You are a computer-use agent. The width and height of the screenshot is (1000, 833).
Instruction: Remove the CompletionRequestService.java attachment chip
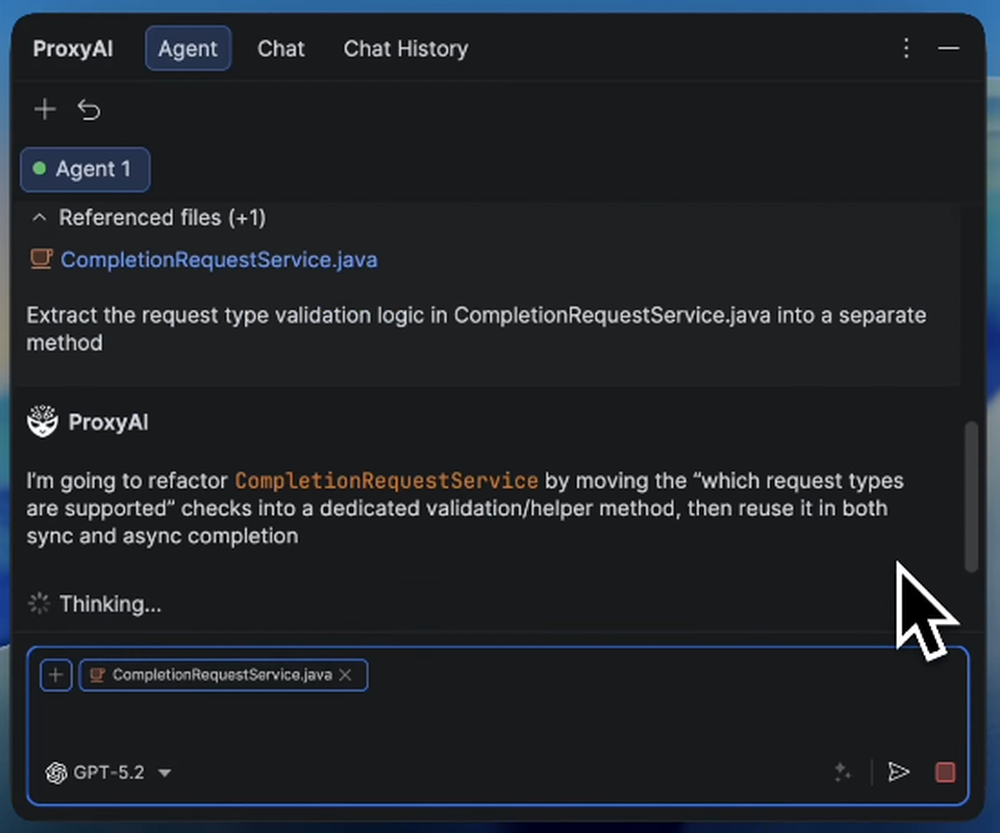(x=345, y=674)
